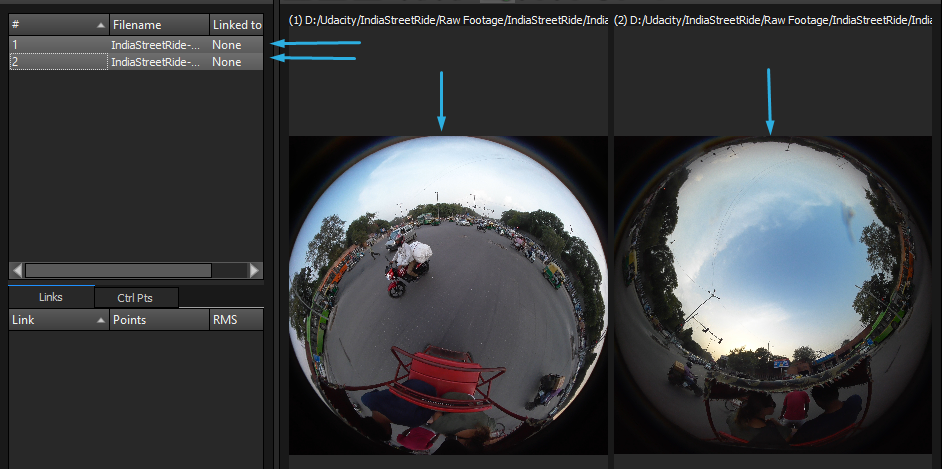
Task: Click the file path label of image (1)
Action: [447, 20]
